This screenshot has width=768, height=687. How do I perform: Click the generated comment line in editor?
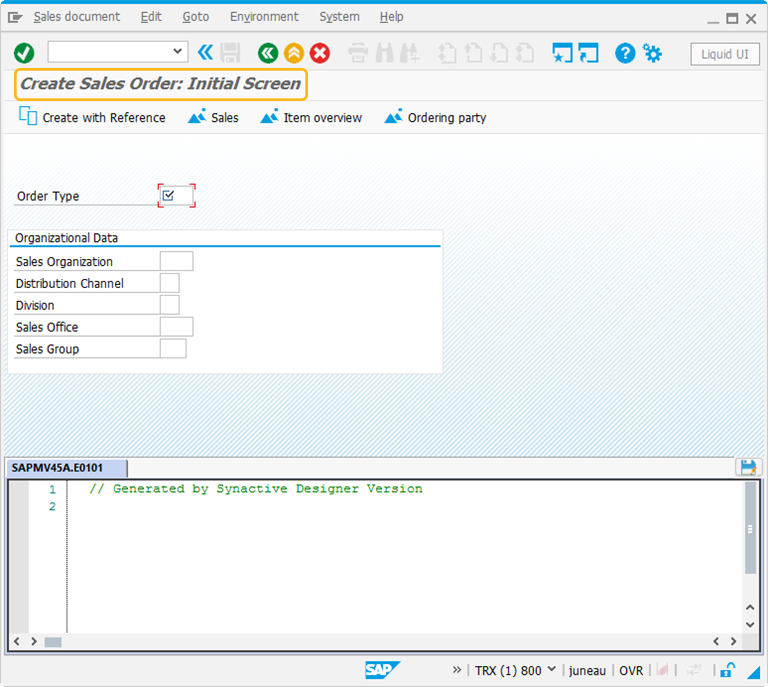click(x=255, y=489)
